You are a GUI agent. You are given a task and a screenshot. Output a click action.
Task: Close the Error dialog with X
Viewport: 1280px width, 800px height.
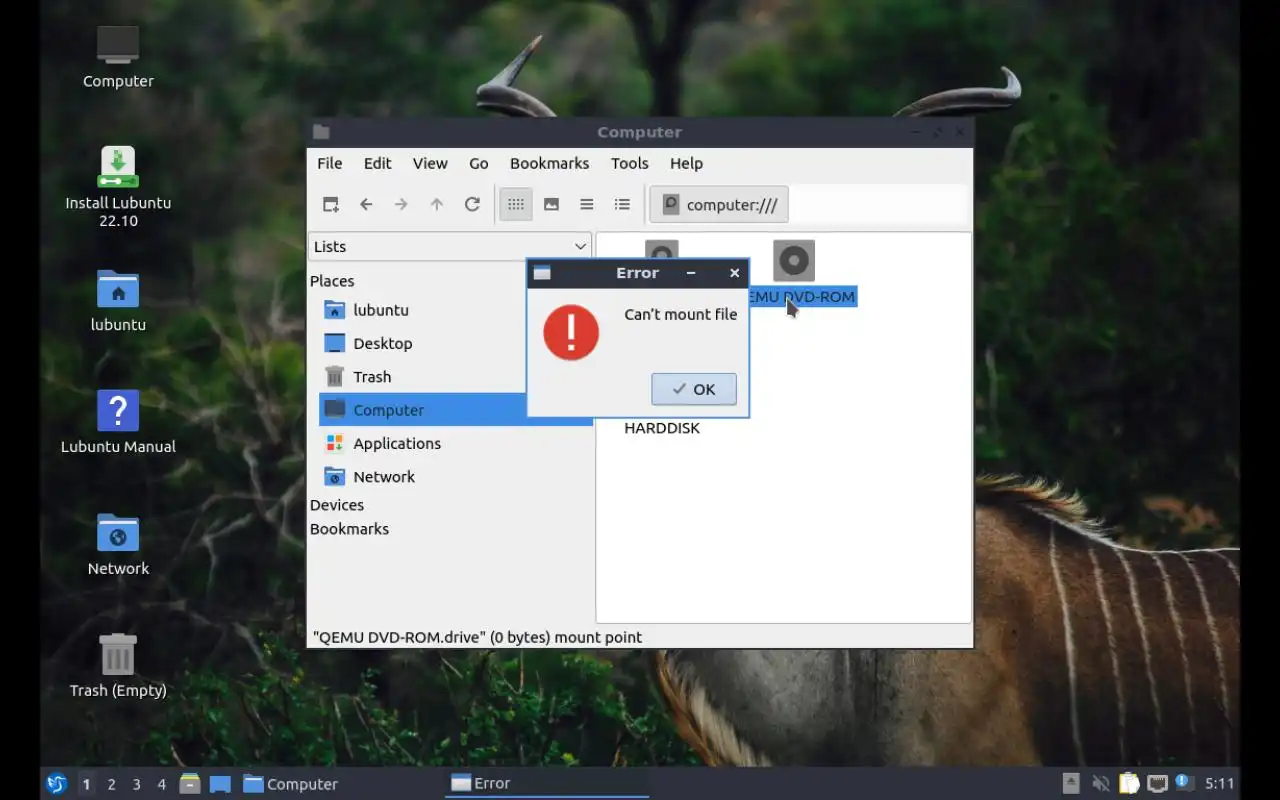click(735, 273)
